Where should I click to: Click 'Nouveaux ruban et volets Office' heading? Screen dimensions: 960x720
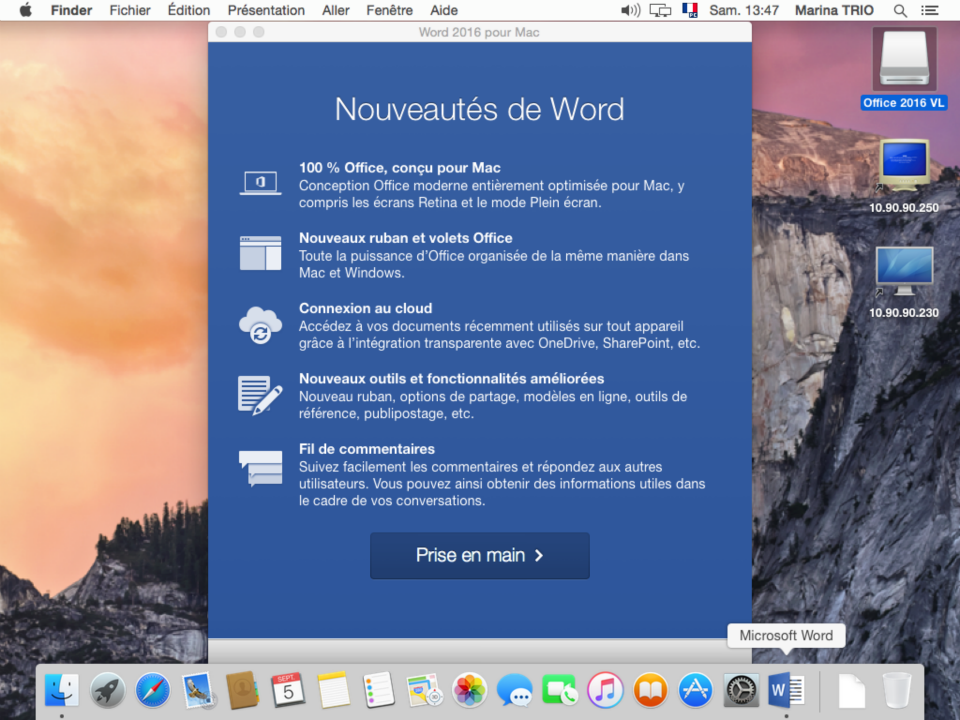point(405,238)
